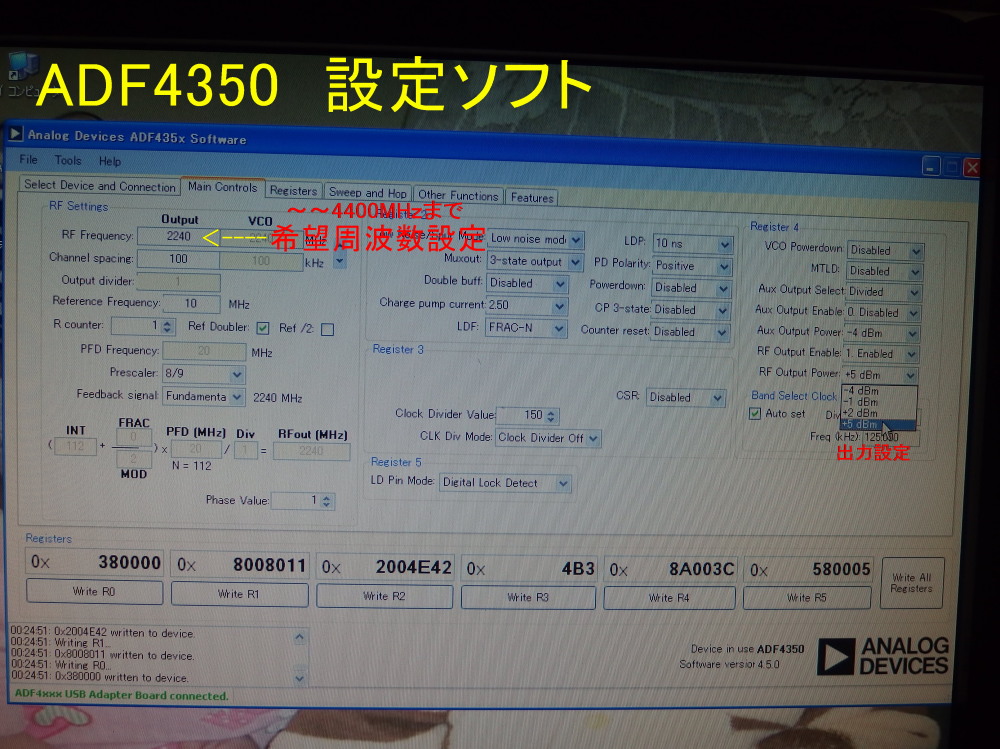Click the Clock Divider Value stepper
This screenshot has height=749, width=1000.
coord(552,417)
